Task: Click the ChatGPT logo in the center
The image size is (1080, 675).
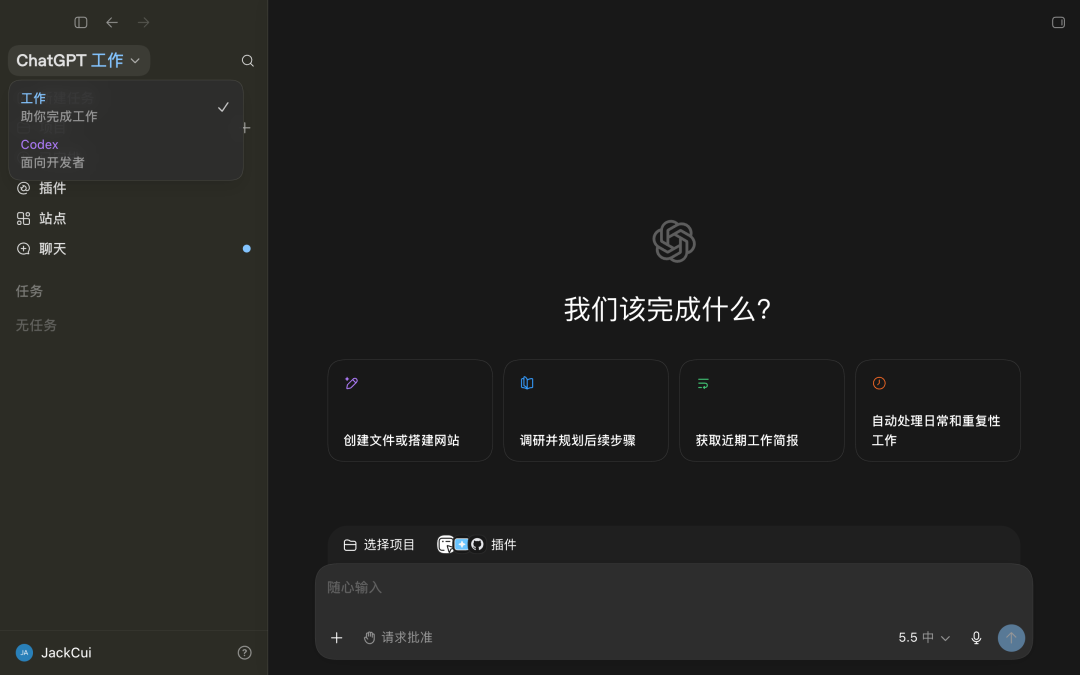Action: pyautogui.click(x=674, y=241)
